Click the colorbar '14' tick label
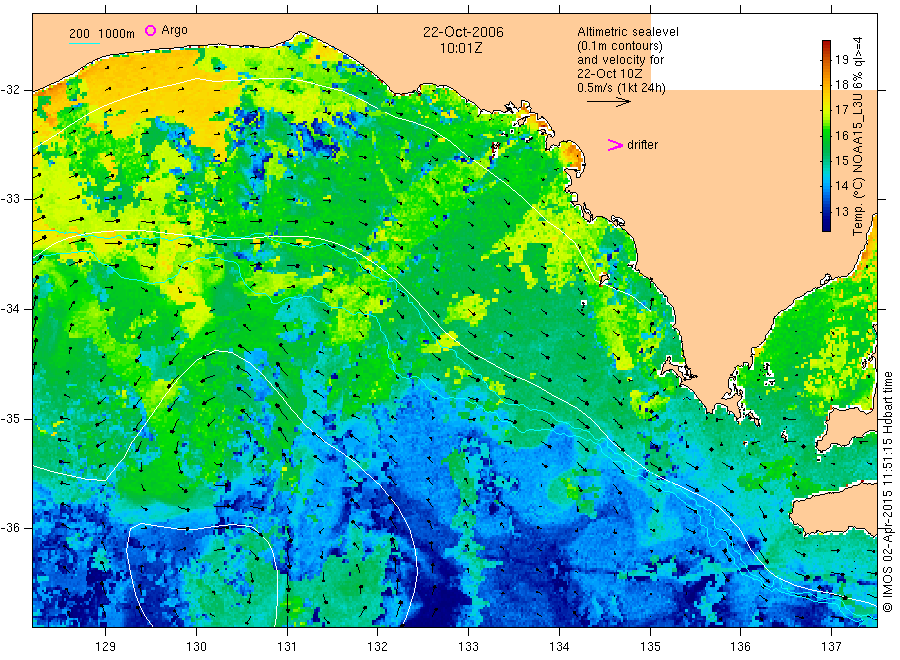 [841, 186]
